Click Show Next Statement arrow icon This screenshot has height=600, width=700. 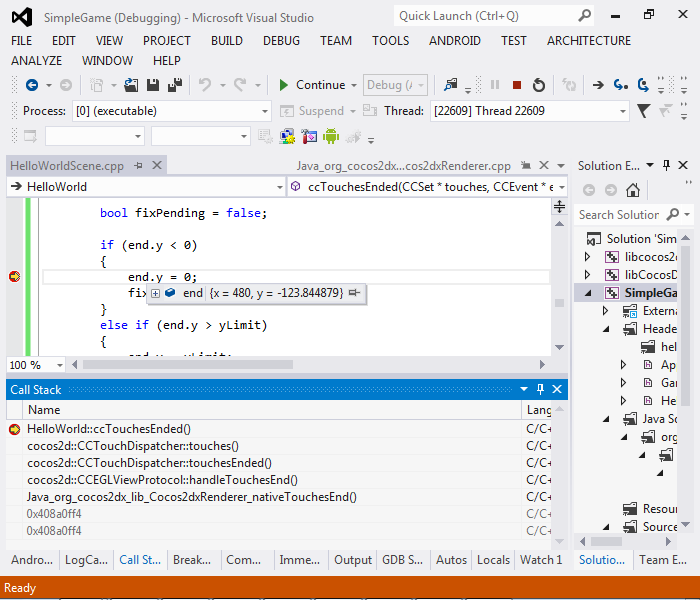tap(598, 85)
